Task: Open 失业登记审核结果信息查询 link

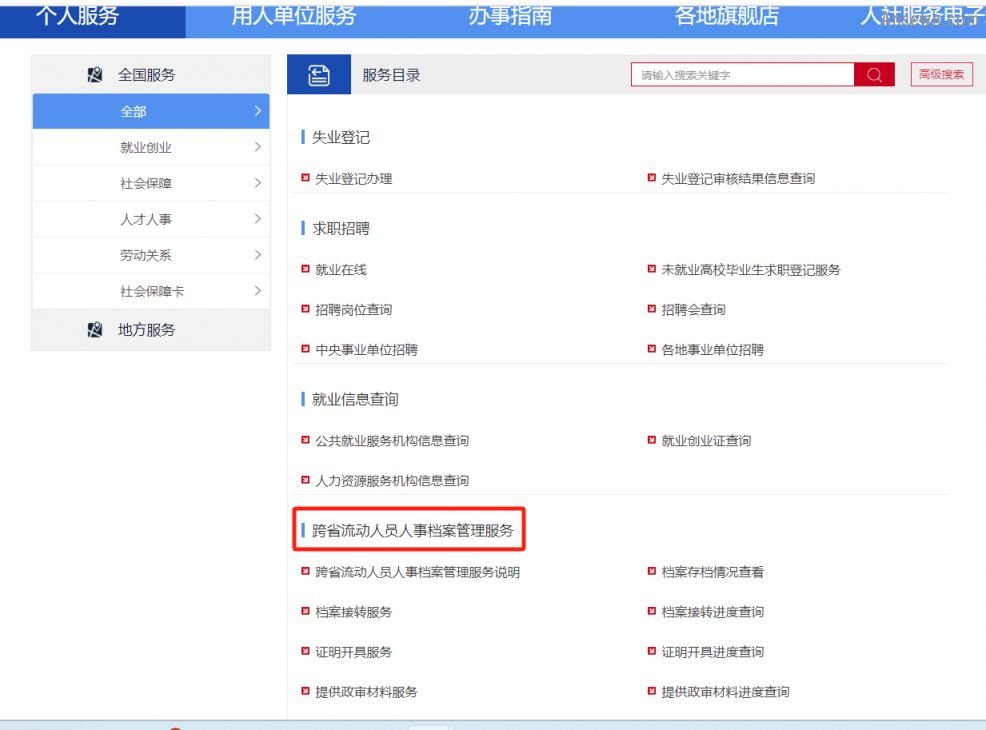Action: pyautogui.click(x=738, y=179)
